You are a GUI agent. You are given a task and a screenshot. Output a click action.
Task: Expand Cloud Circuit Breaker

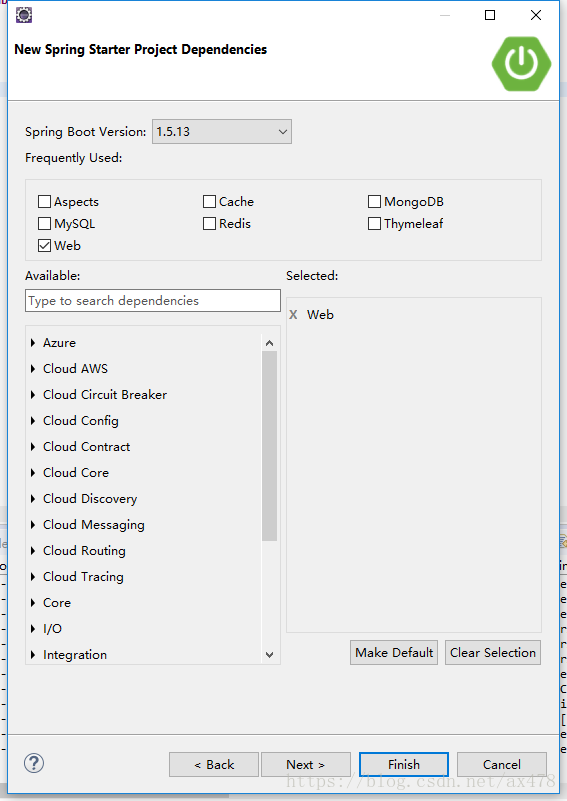tap(33, 395)
